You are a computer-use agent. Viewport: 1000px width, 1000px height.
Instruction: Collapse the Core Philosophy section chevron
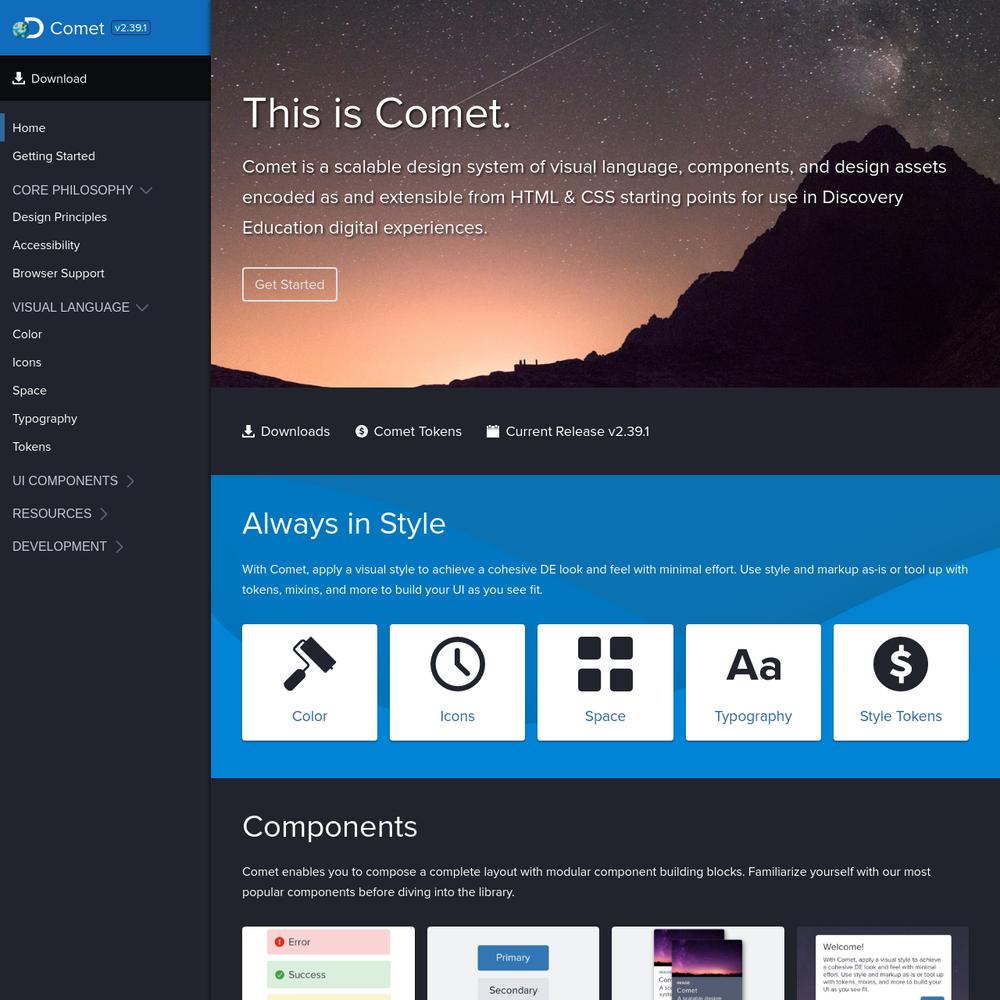click(x=146, y=190)
